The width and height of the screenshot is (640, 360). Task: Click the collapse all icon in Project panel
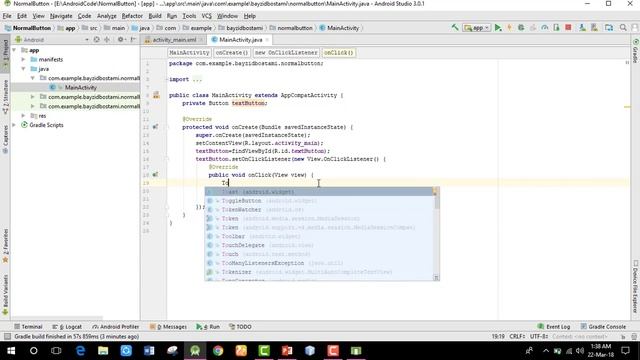[x=107, y=40]
